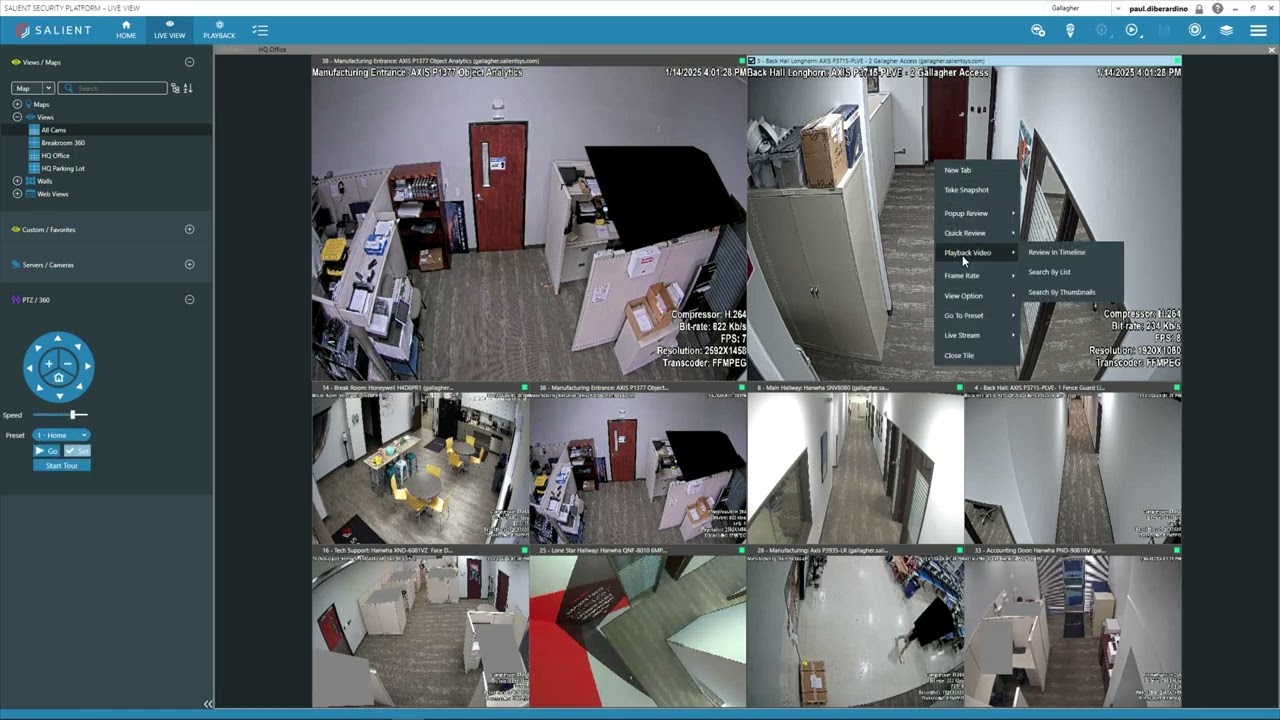Viewport: 1280px width, 720px height.
Task: Click the PTZ home position icon
Action: tap(58, 377)
